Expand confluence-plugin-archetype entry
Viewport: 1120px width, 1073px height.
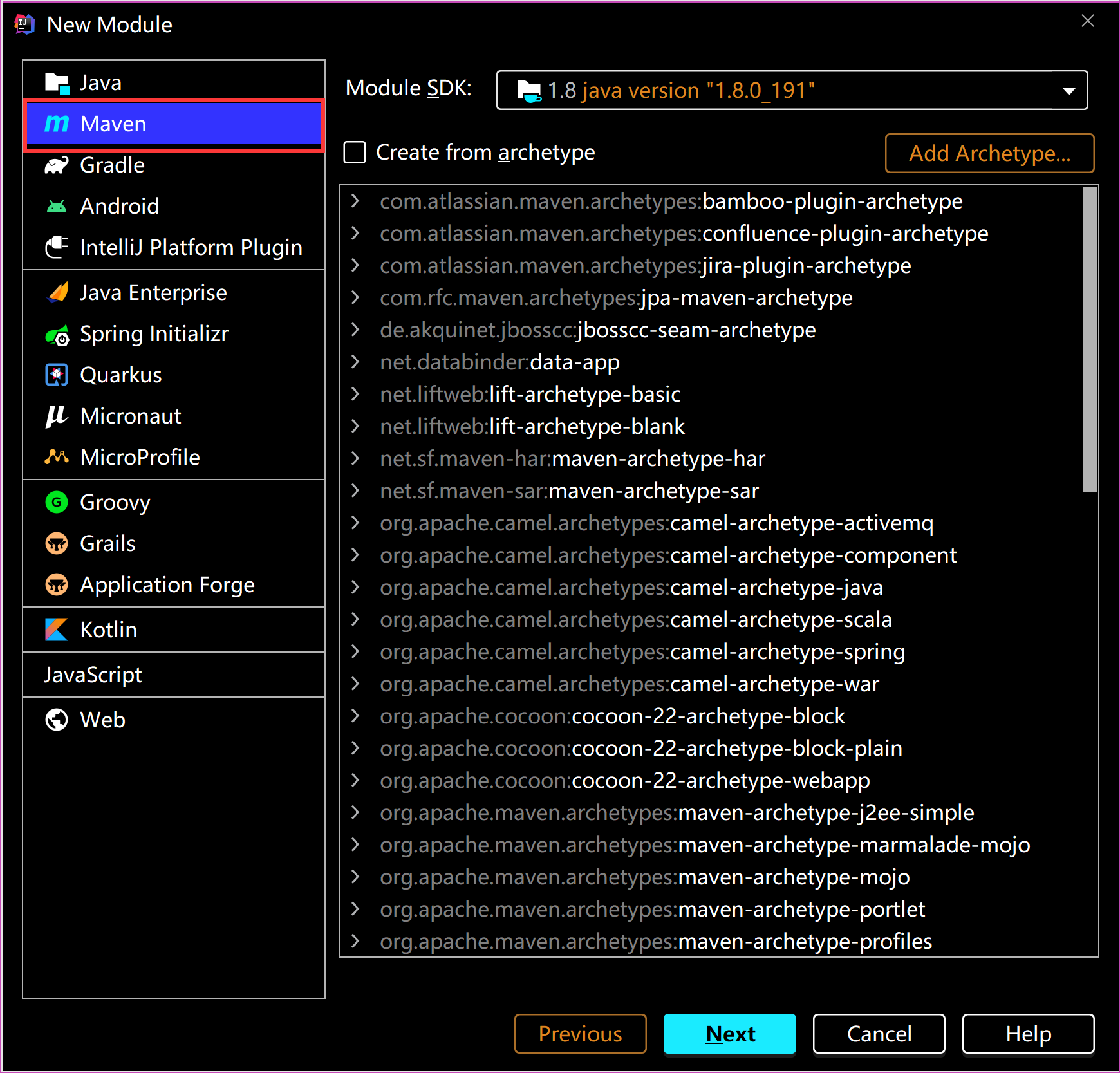(355, 233)
